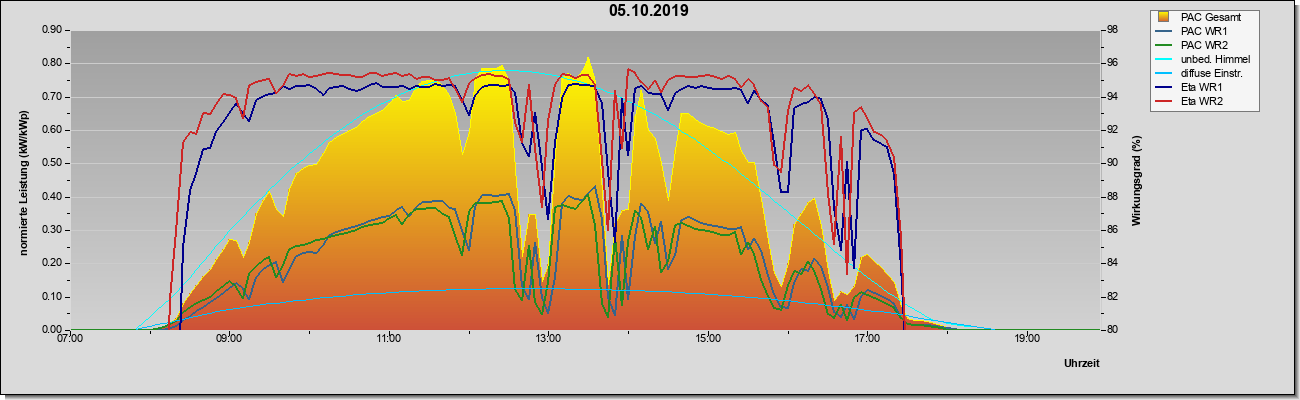Screen dimensions: 1300x400
Task: Click the 19:00 time tick label
Action: point(1027,338)
